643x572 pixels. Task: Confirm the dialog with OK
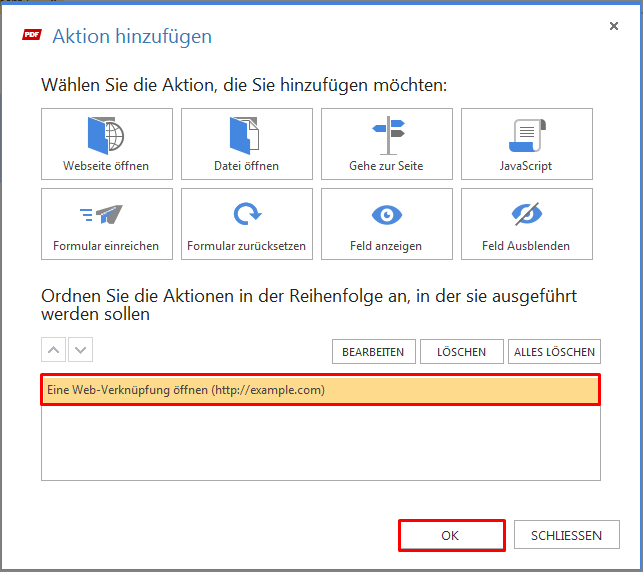click(451, 535)
